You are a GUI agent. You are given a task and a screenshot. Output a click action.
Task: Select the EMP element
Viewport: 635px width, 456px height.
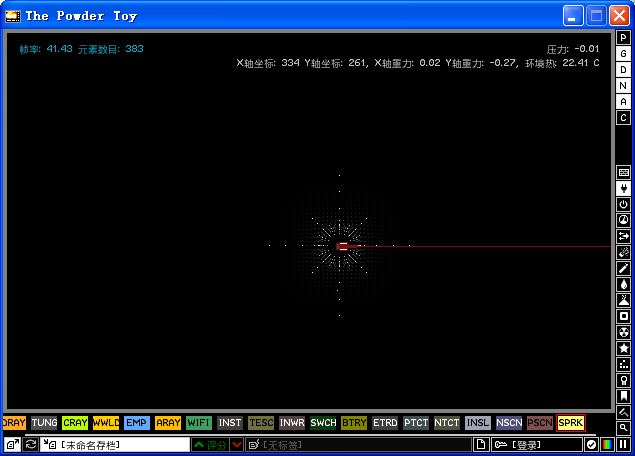(x=137, y=423)
